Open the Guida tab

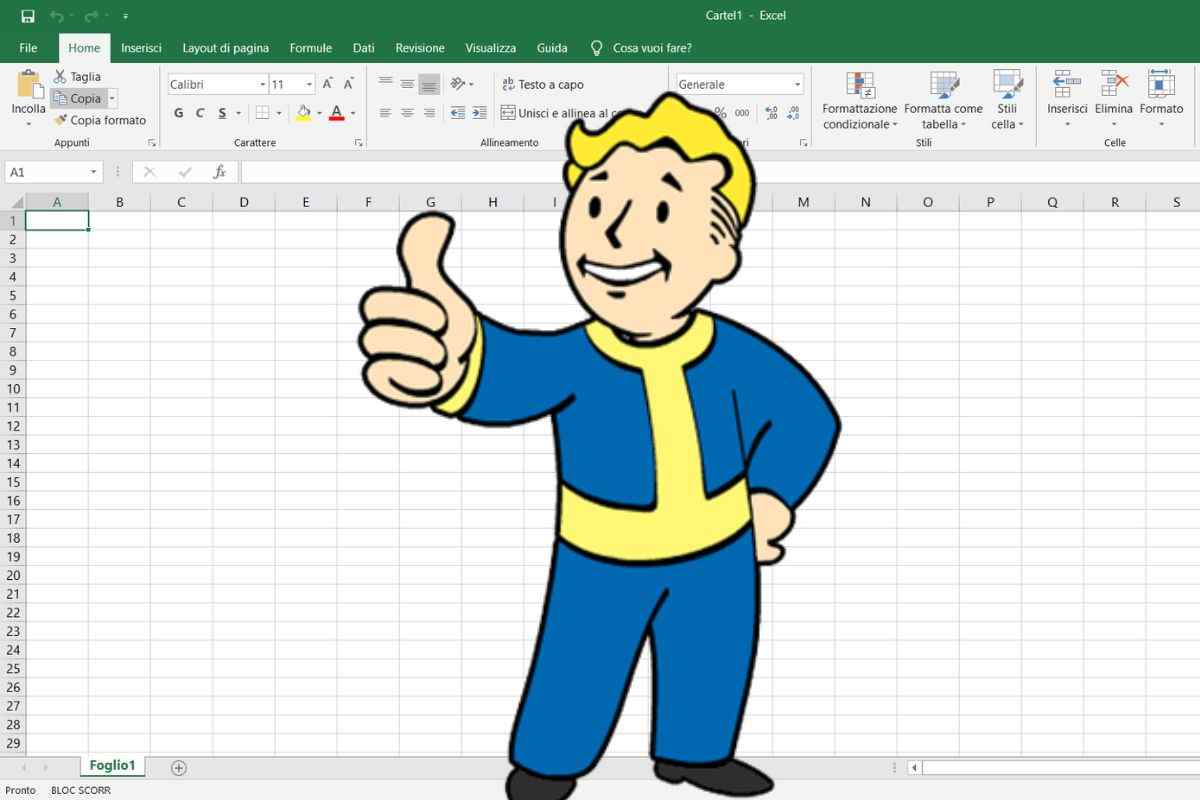[552, 48]
